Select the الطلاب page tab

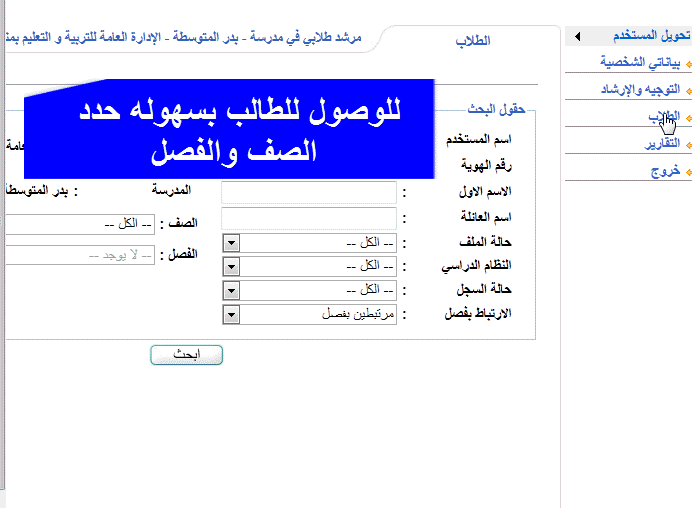tap(473, 41)
